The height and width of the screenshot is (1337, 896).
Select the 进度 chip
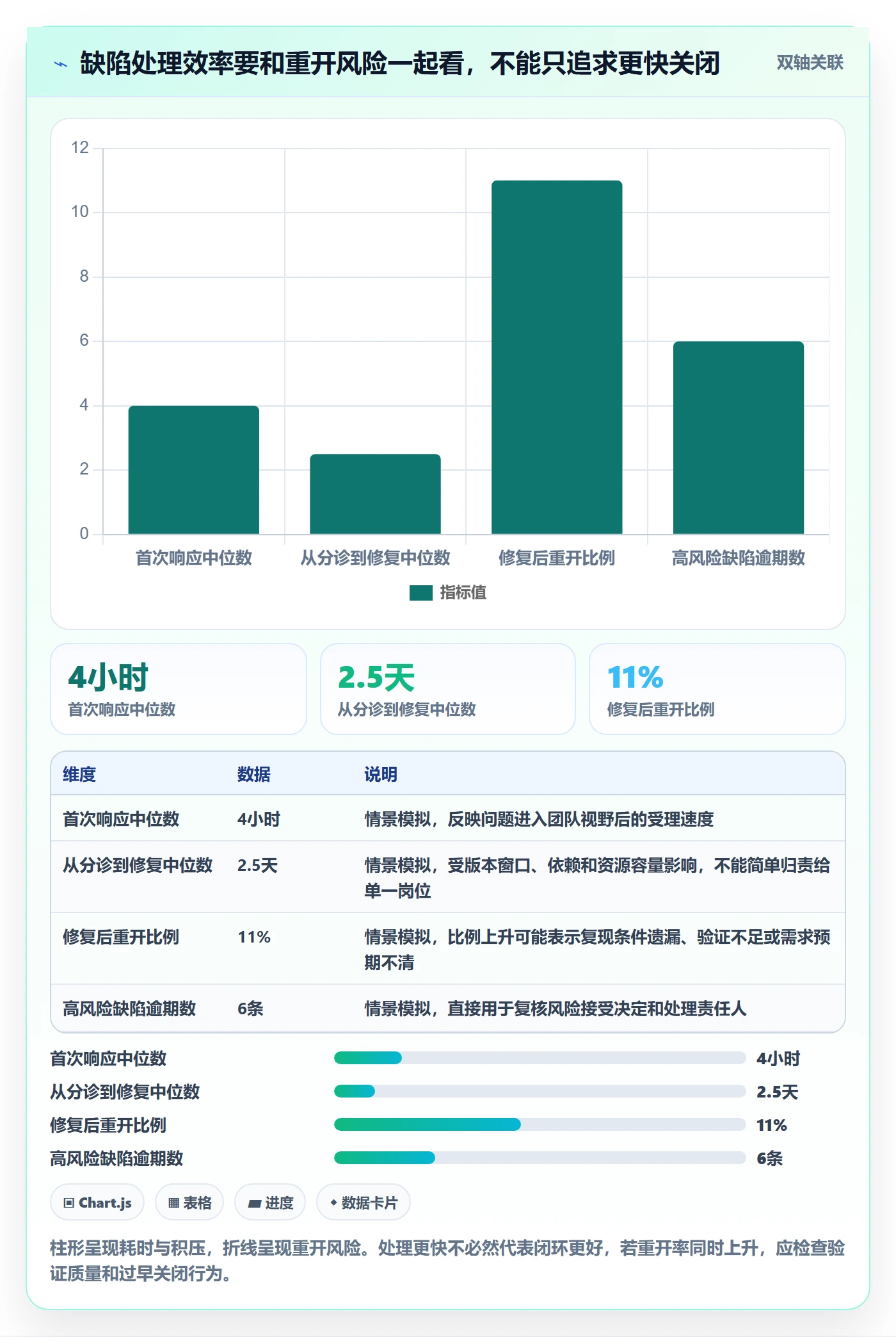(270, 1203)
